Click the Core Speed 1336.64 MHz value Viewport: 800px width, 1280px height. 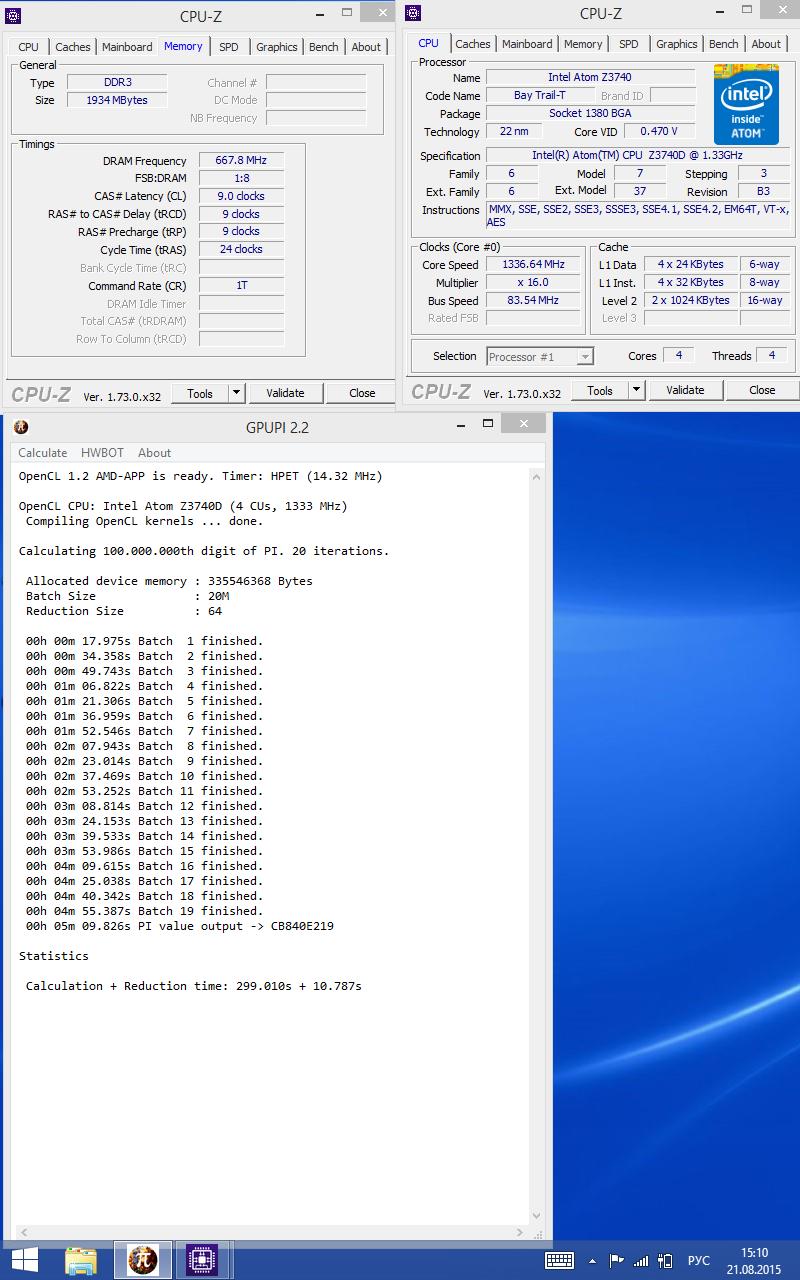pyautogui.click(x=533, y=265)
